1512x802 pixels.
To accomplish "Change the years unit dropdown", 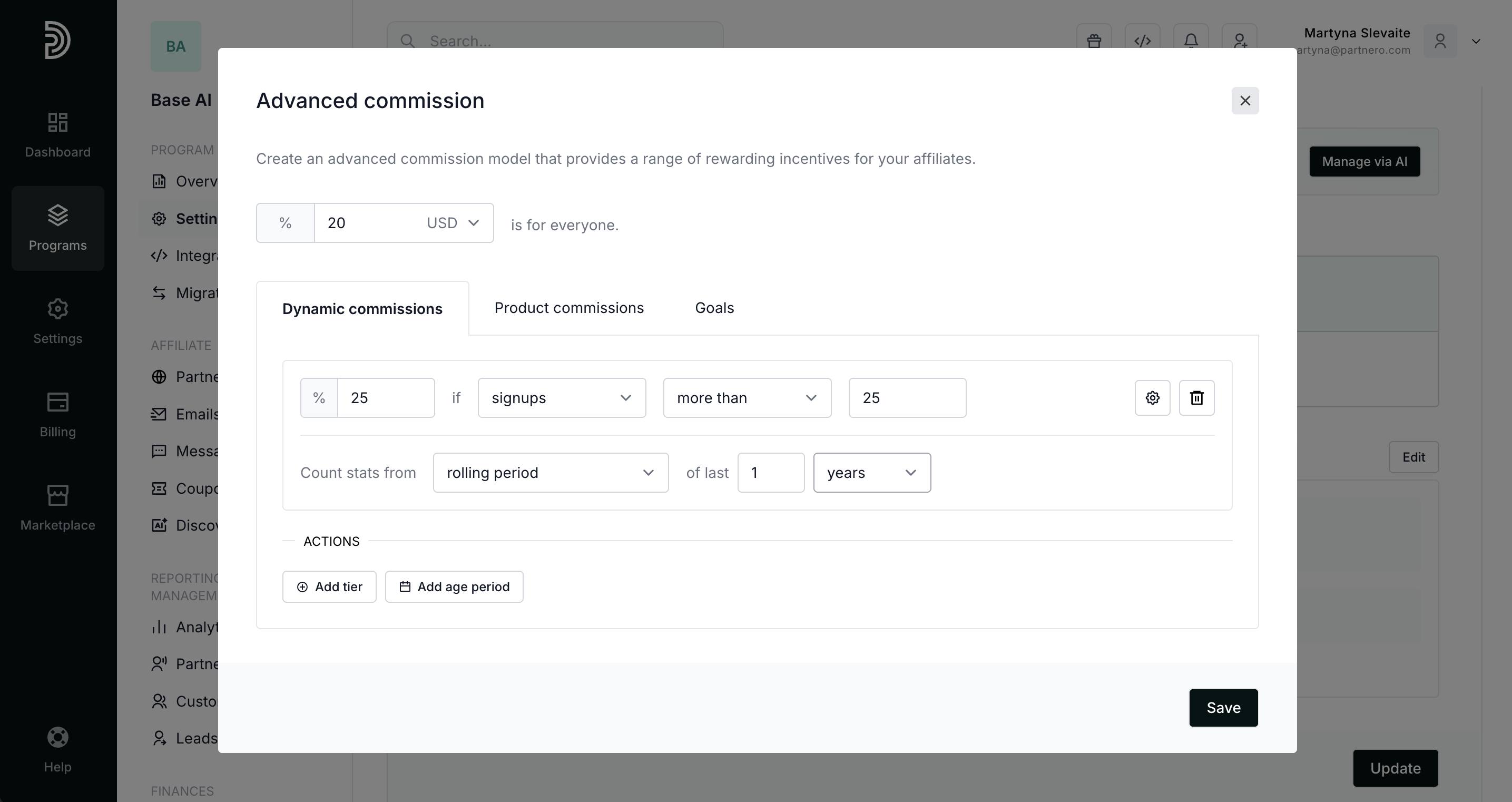I will click(871, 473).
